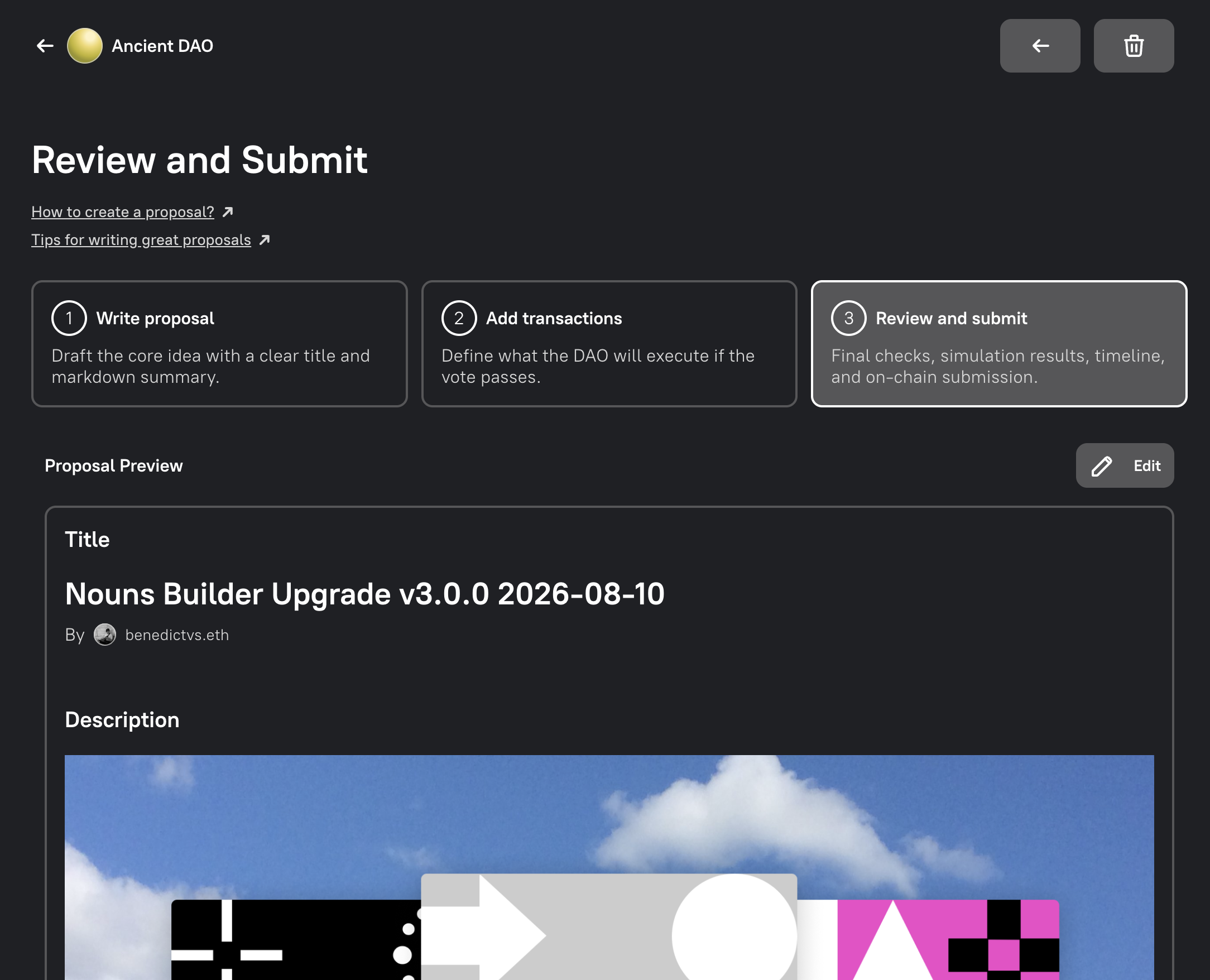Go back with the gray arrow button
The width and height of the screenshot is (1210, 980).
tap(1039, 46)
